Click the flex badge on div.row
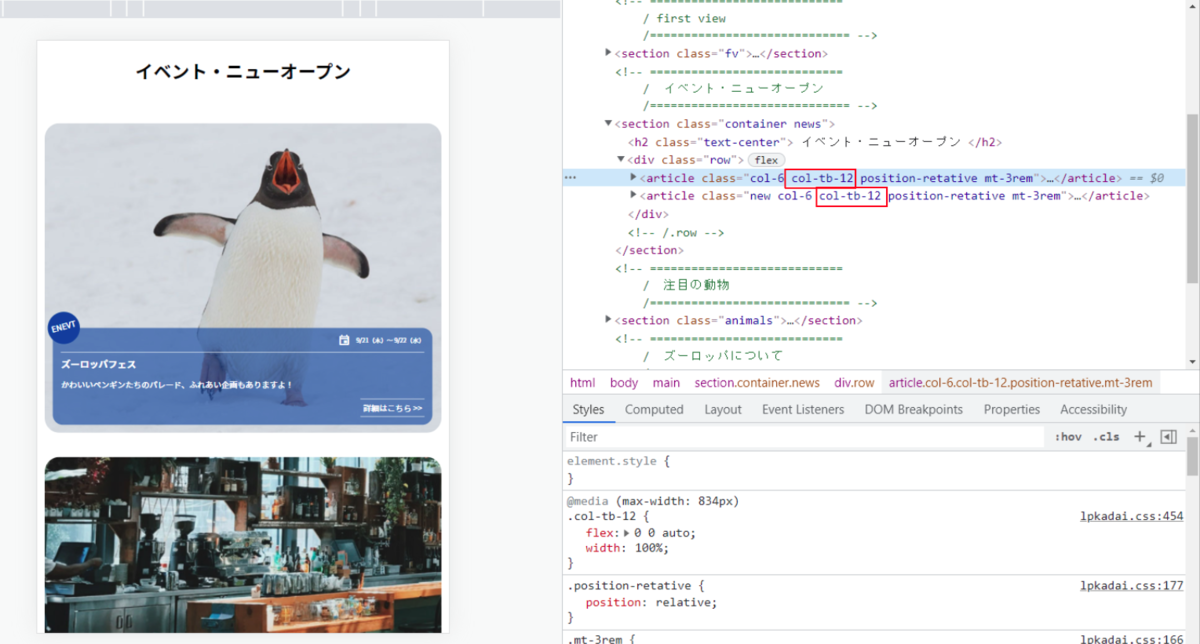The height and width of the screenshot is (644, 1200). [766, 160]
